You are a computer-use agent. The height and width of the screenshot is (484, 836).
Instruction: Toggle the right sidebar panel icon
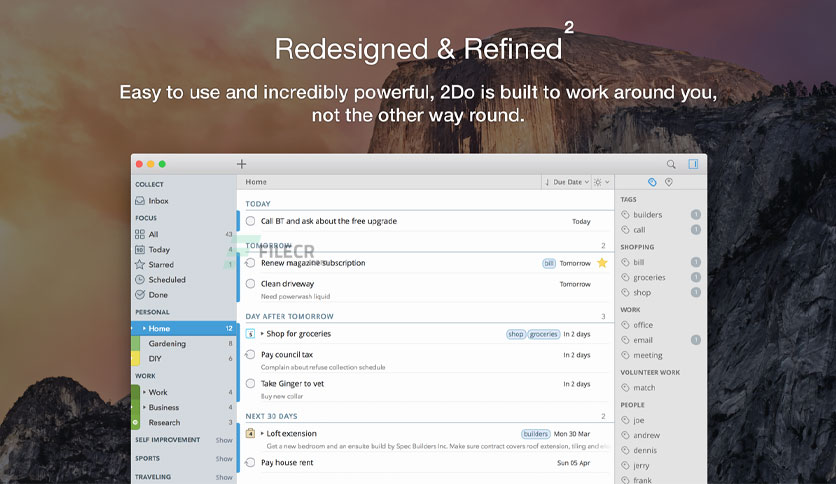[693, 164]
